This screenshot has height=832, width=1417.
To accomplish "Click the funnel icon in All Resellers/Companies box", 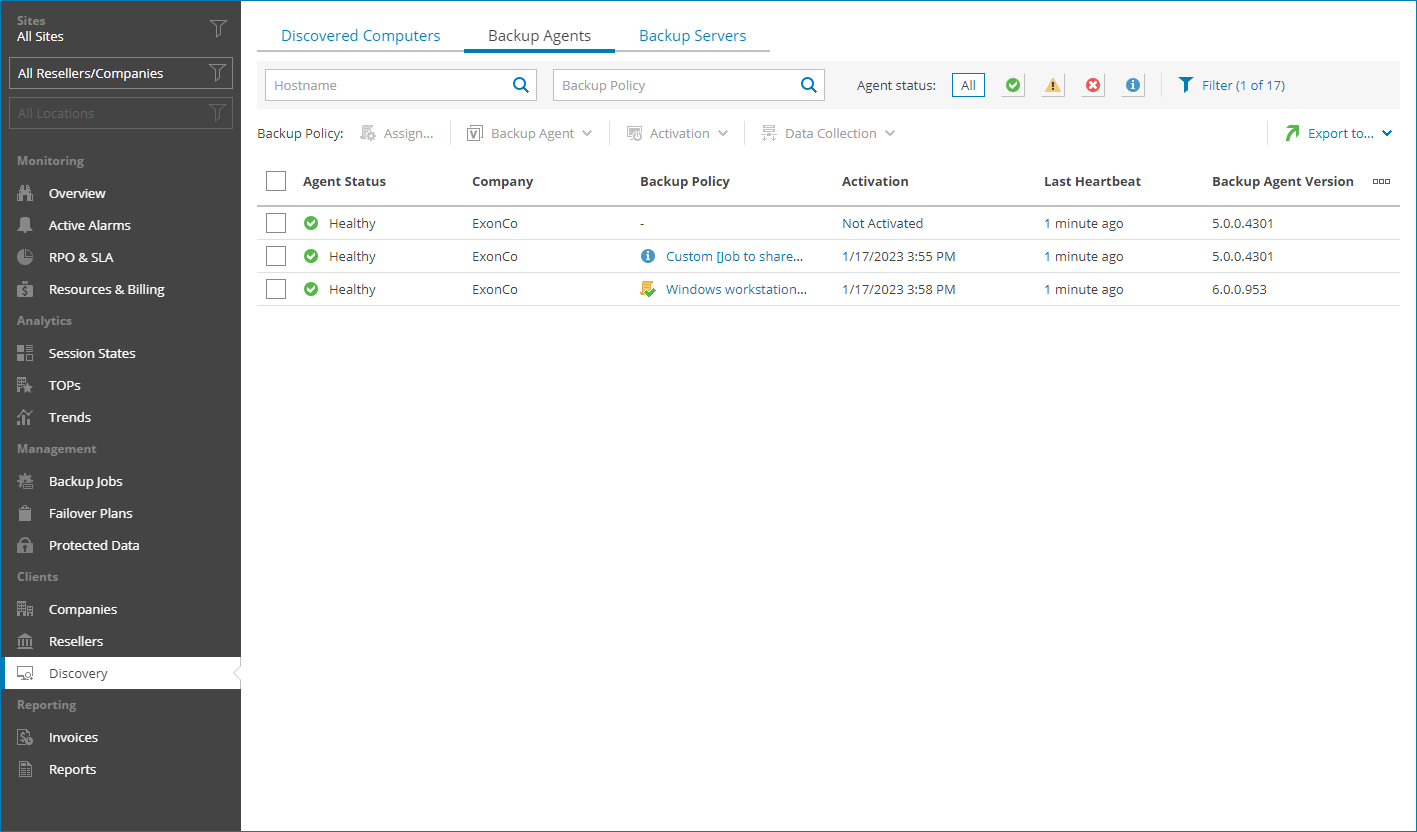I will (x=217, y=73).
